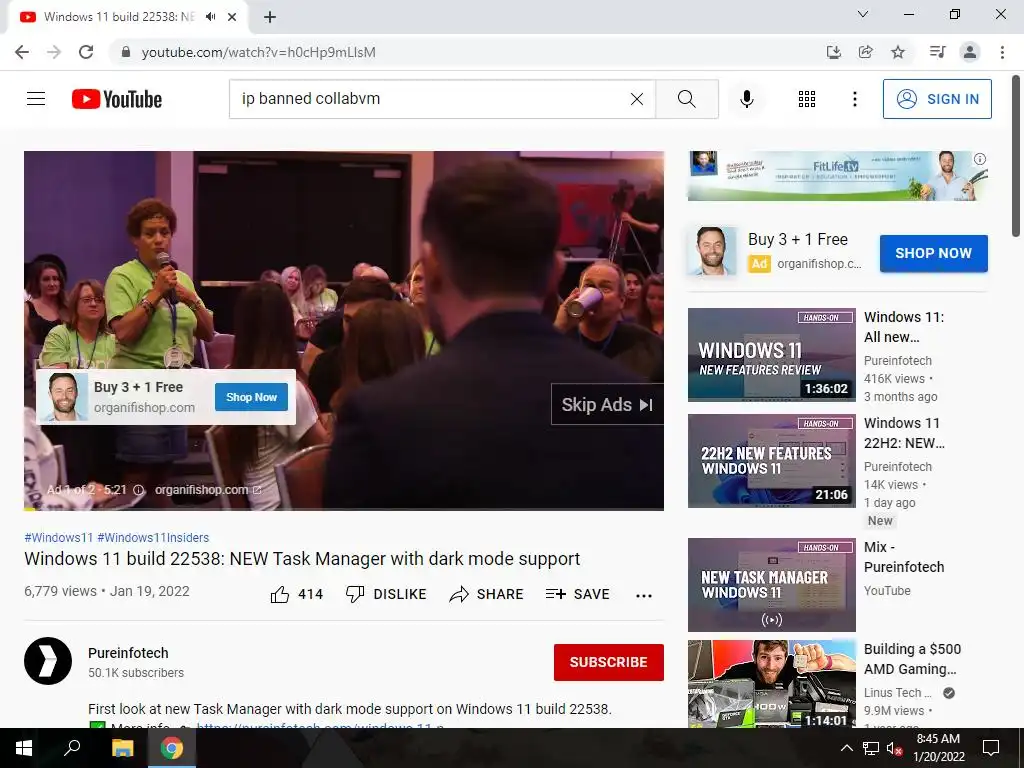Share this page from the address bar

click(x=866, y=52)
